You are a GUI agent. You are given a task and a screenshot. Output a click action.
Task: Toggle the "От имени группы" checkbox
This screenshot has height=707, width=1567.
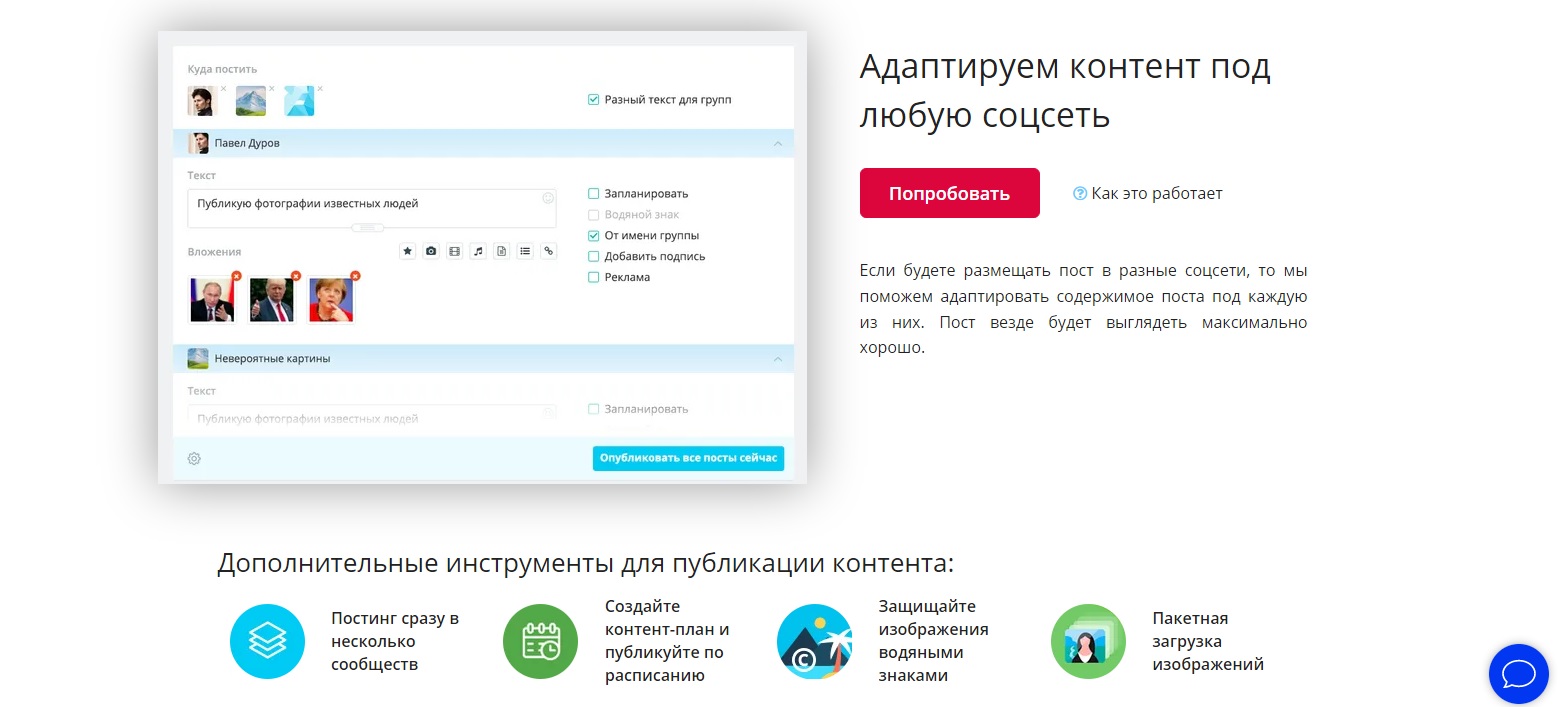594,236
